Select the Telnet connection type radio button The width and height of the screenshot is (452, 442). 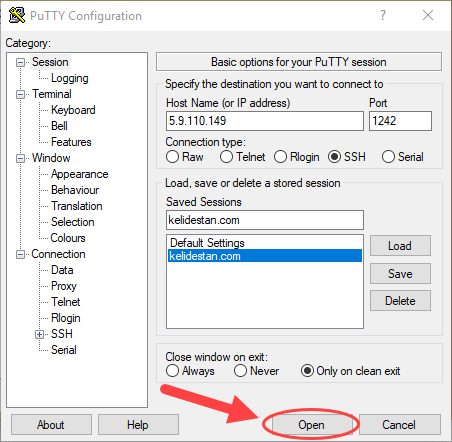(226, 157)
